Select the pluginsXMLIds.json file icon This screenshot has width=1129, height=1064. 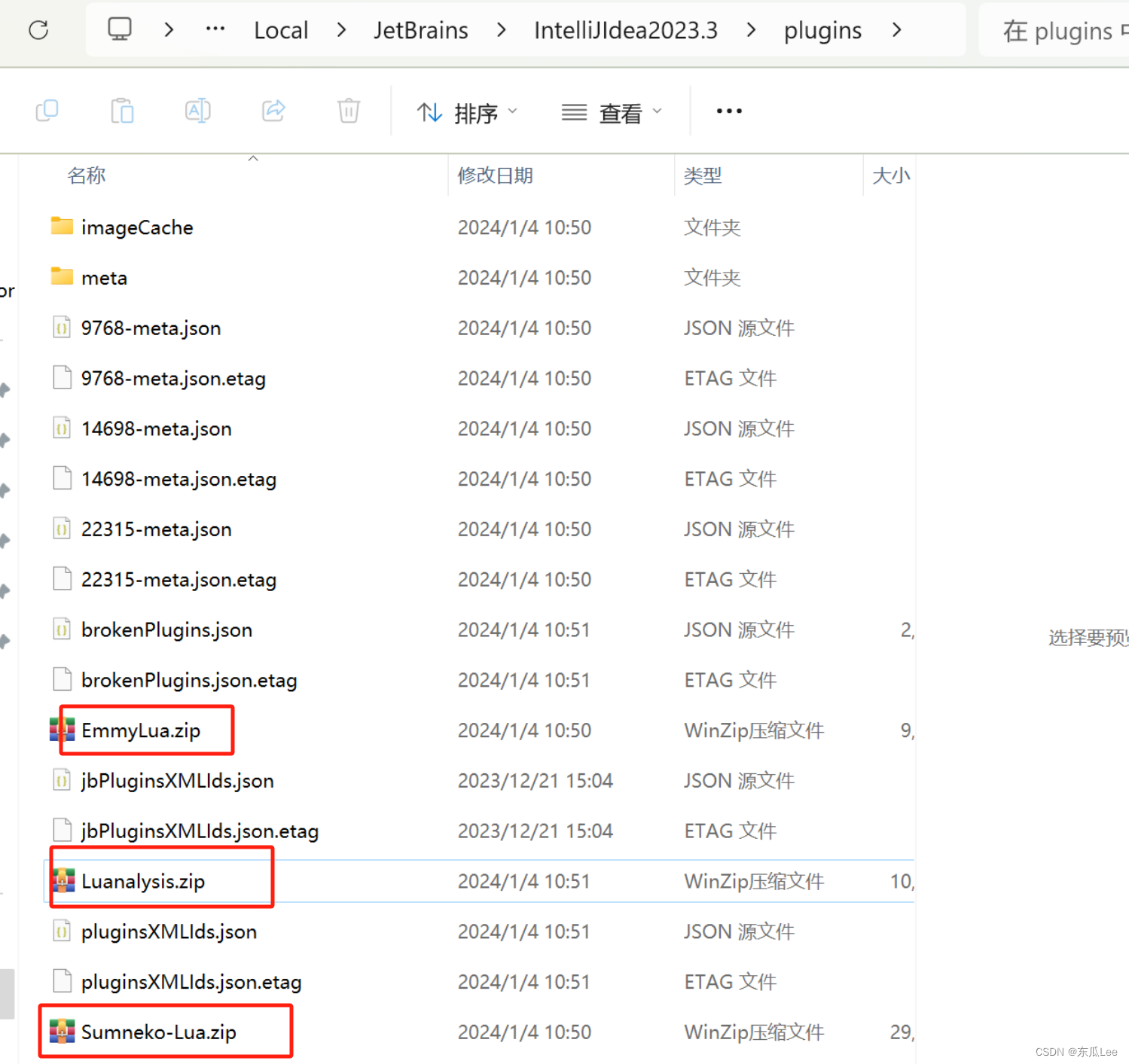click(x=62, y=931)
